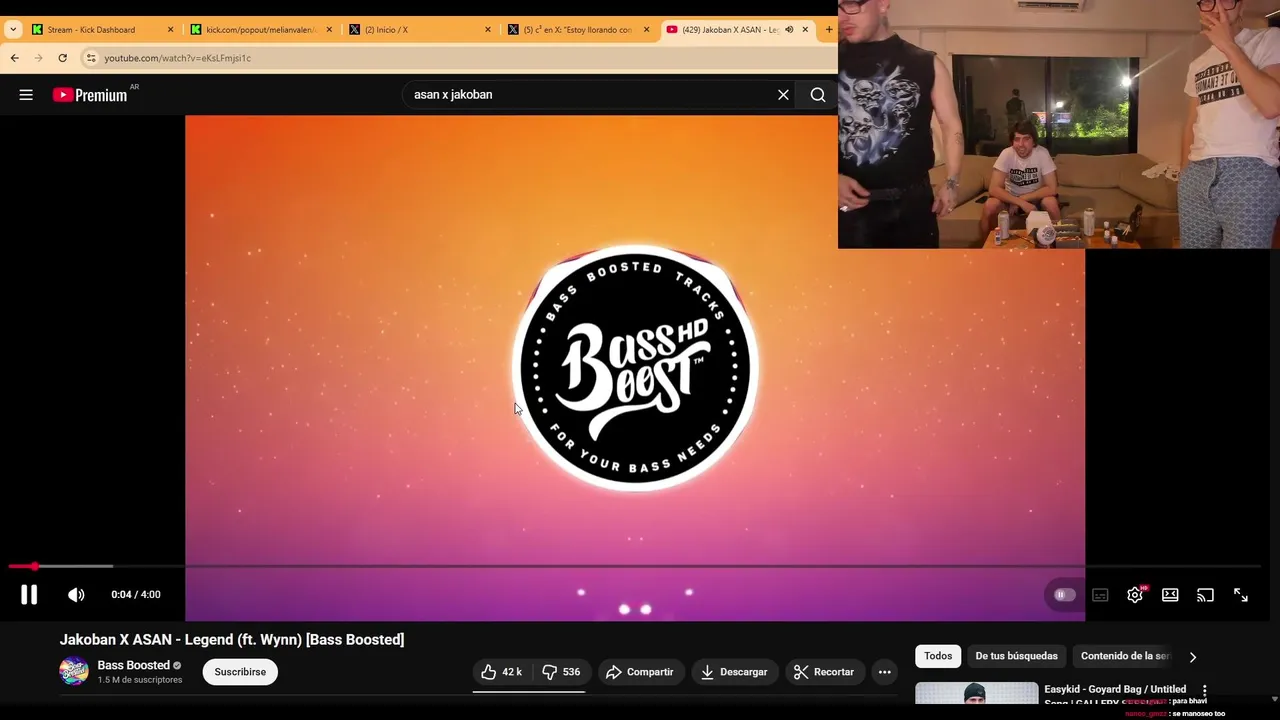This screenshot has height=720, width=1280.
Task: Select the Todos filter chip
Action: pyautogui.click(x=938, y=656)
